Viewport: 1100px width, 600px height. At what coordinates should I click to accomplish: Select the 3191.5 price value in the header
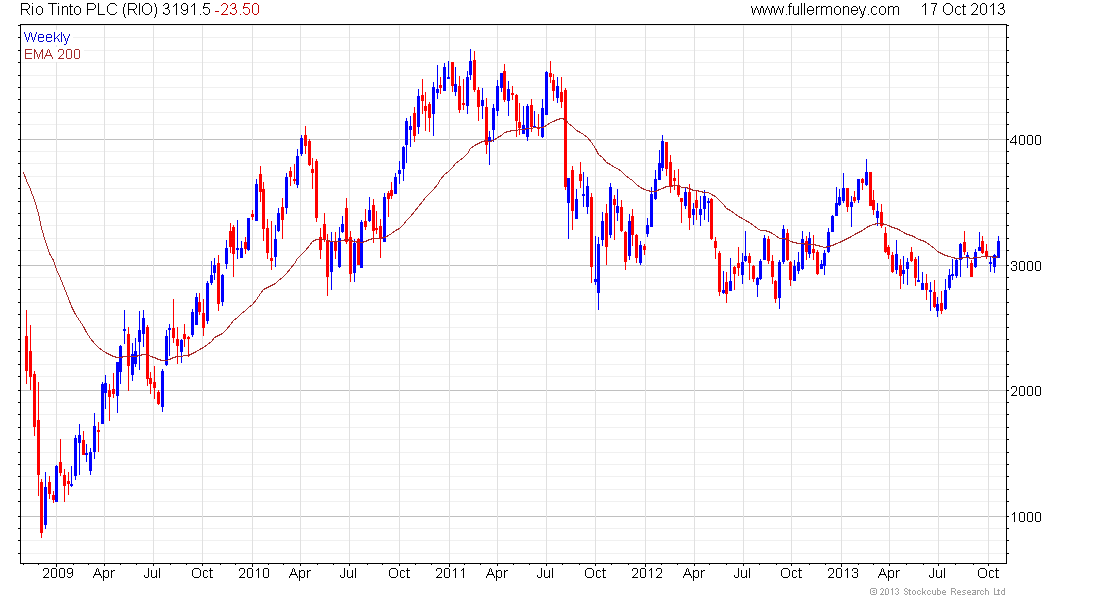[x=187, y=10]
